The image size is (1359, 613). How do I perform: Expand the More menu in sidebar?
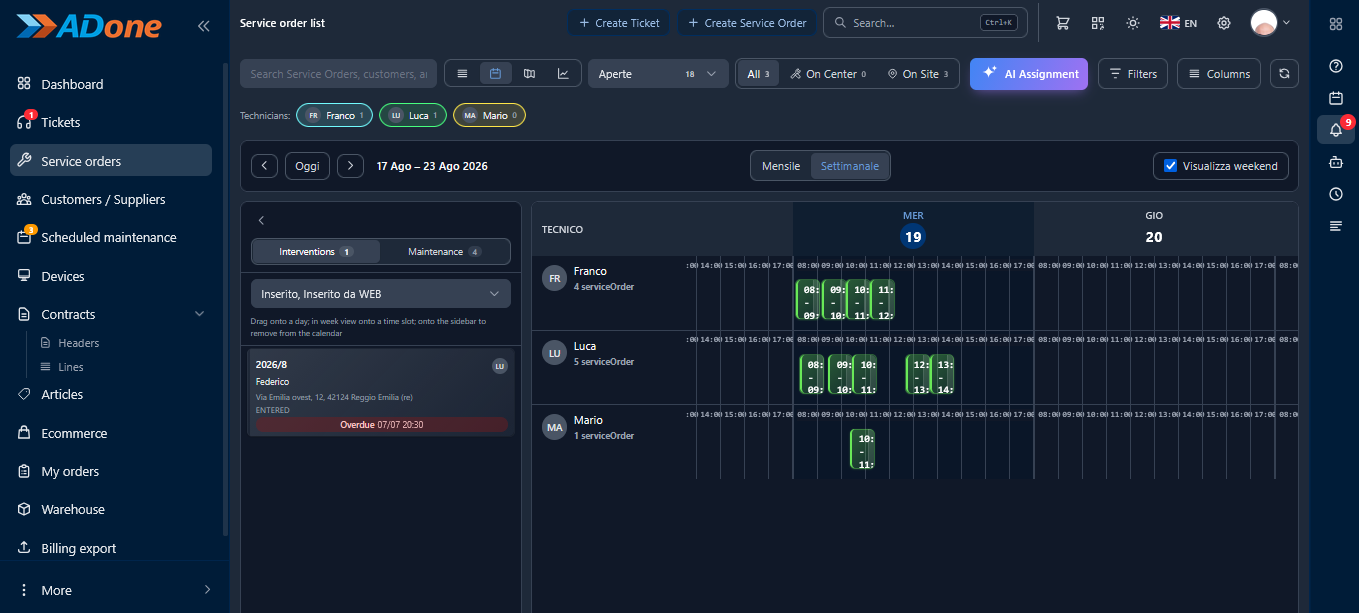(x=115, y=590)
